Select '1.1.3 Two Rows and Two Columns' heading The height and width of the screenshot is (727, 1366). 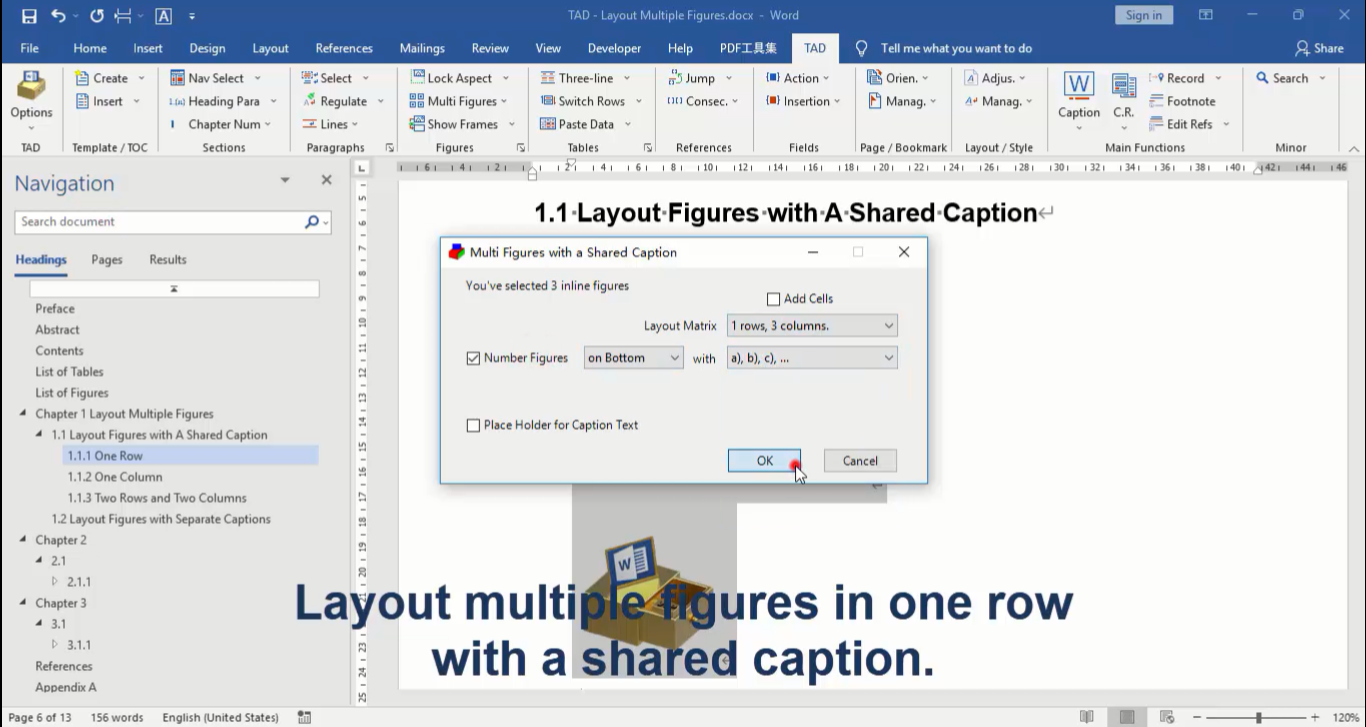pos(157,498)
